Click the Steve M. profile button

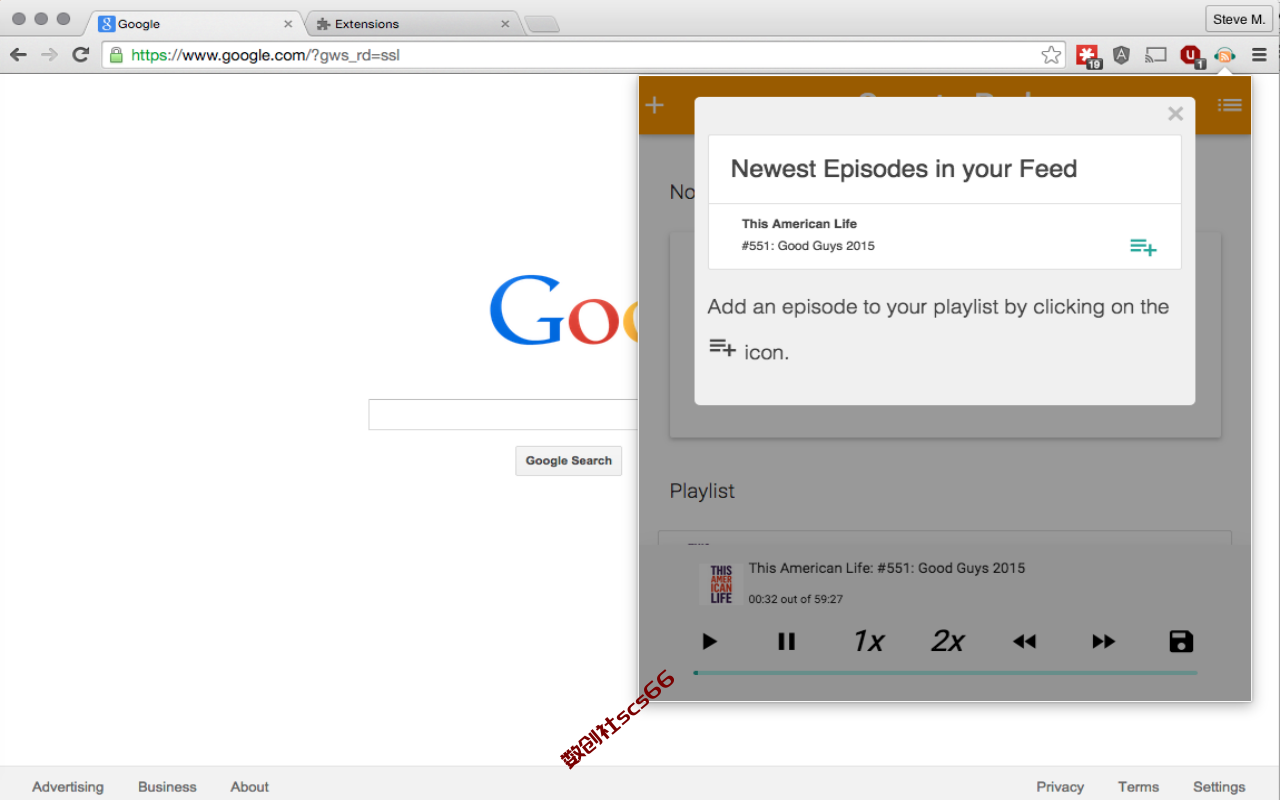click(x=1238, y=19)
